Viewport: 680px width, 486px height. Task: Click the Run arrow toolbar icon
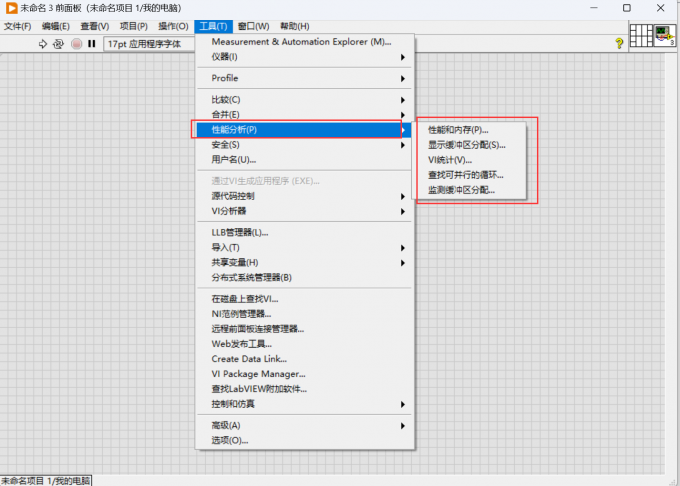click(42, 44)
